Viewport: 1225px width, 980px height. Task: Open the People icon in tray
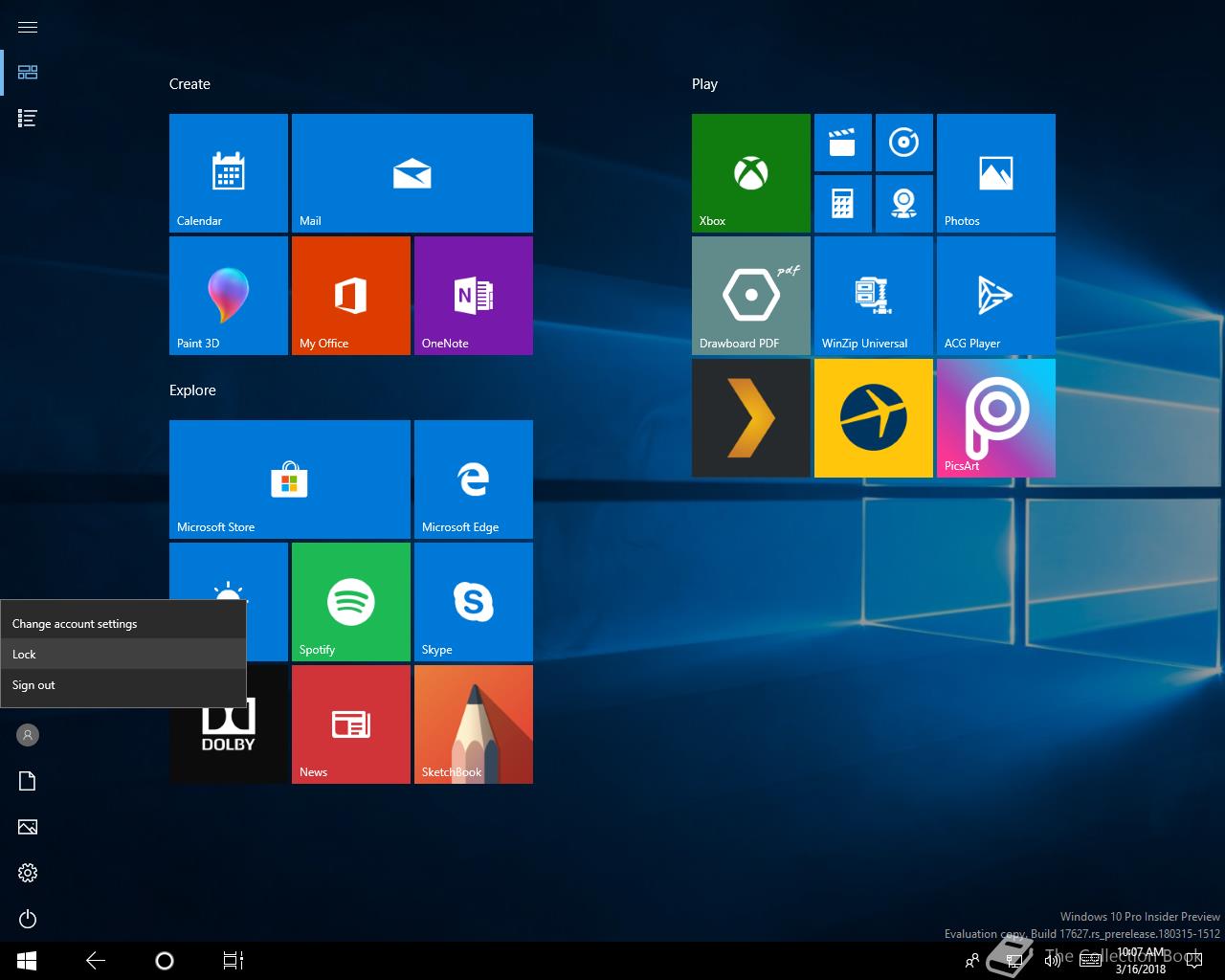972,961
